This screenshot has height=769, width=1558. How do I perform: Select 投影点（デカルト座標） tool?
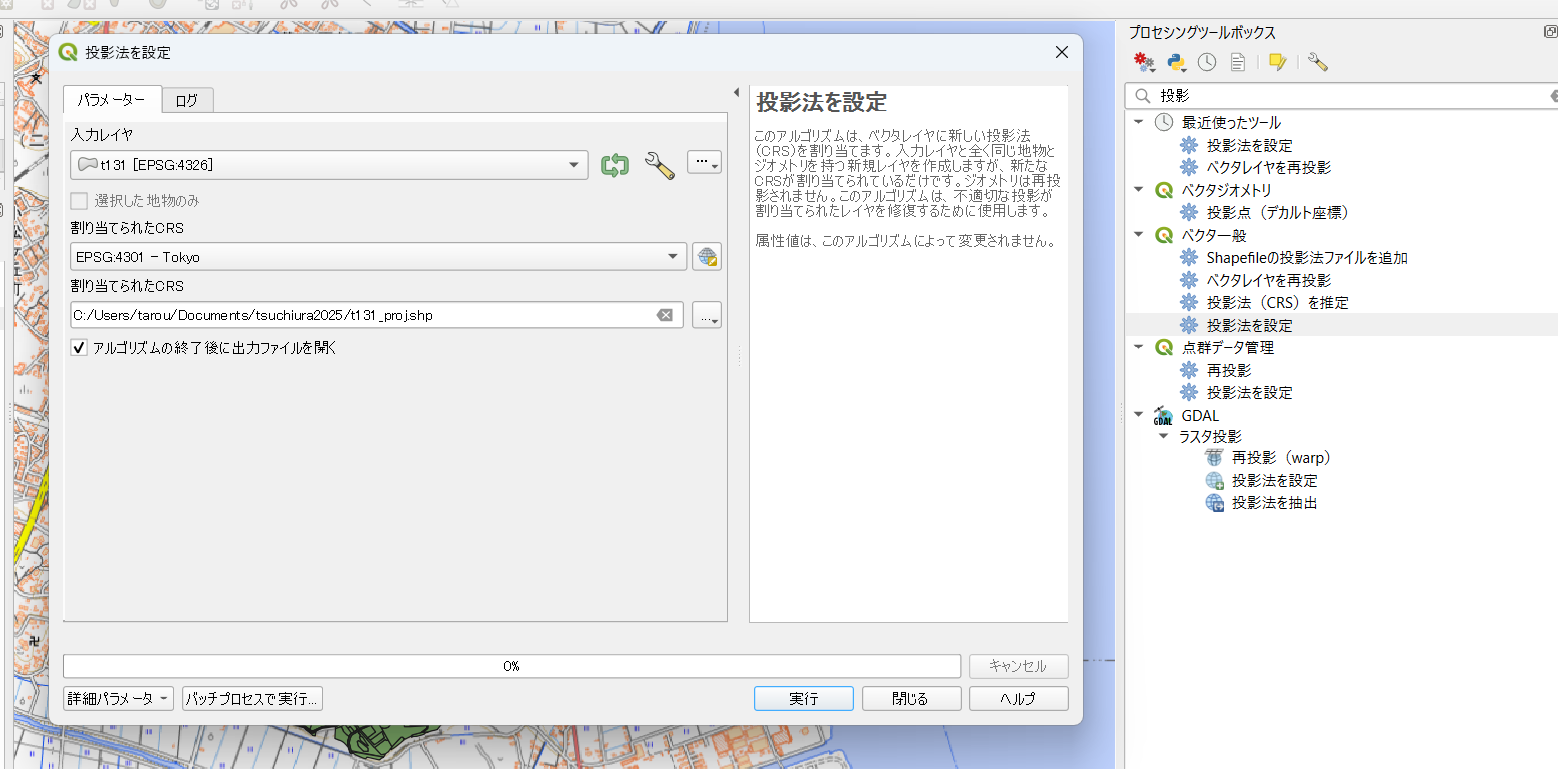[1278, 212]
